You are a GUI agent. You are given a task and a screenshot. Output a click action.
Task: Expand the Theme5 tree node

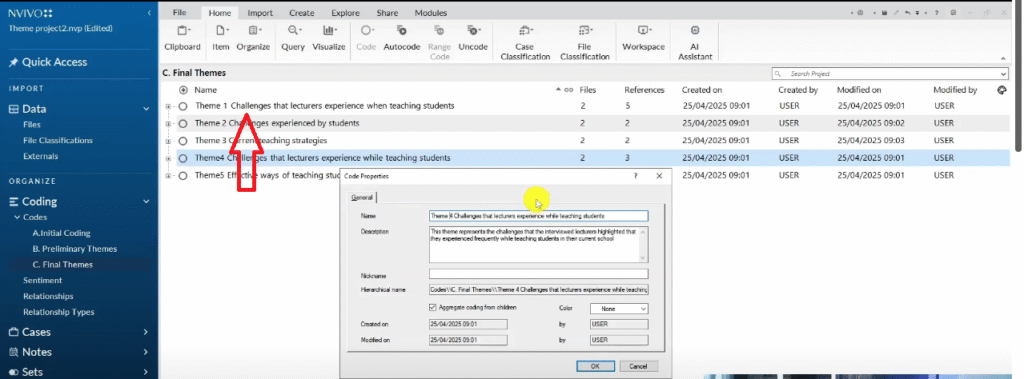pyautogui.click(x=168, y=176)
